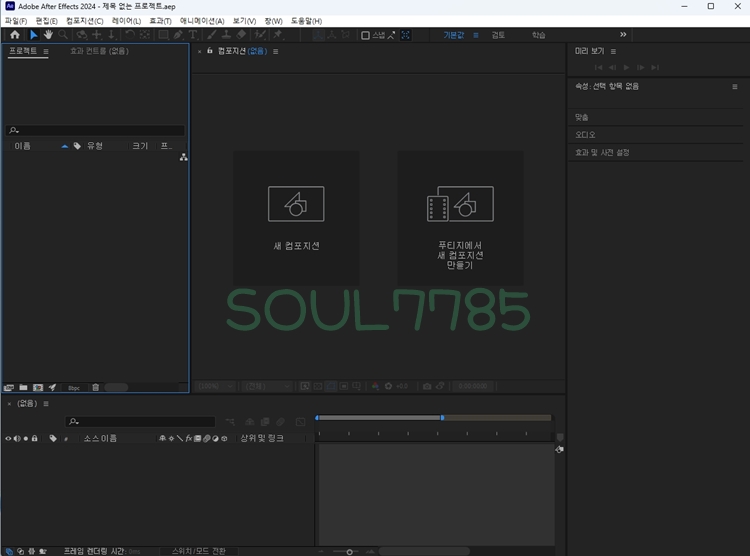Open the 효과 및 사전 설정 panel

pyautogui.click(x=602, y=153)
